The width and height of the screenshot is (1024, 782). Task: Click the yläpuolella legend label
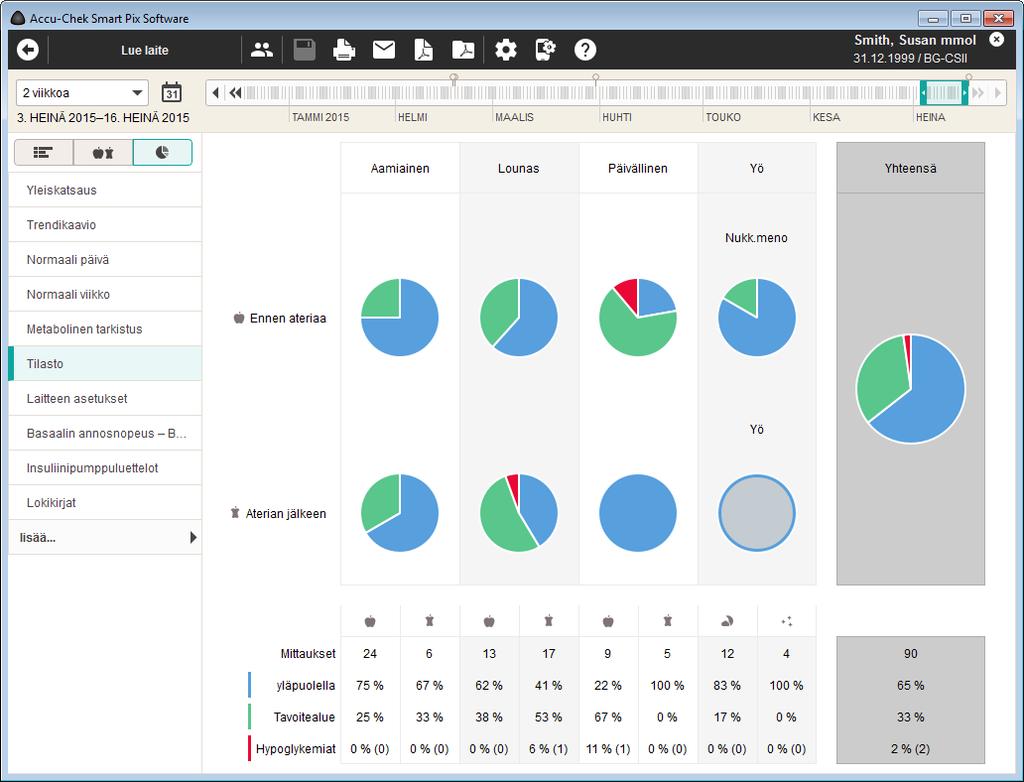[306, 685]
